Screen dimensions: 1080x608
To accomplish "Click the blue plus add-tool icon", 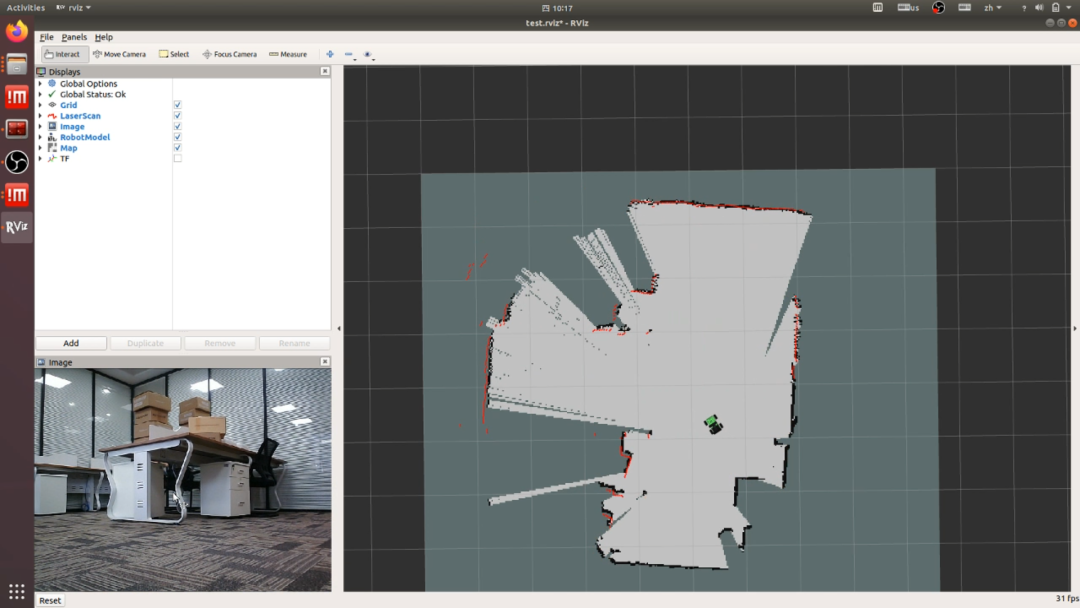I will point(330,54).
